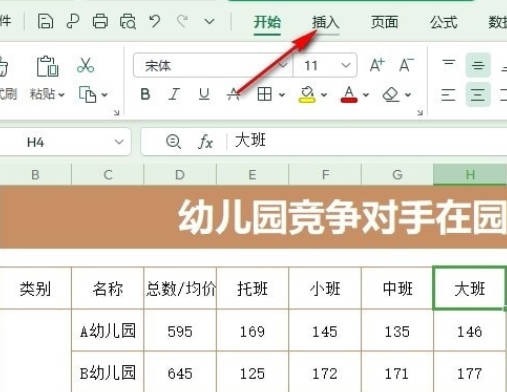Expand the 粘贴 dropdown arrow
This screenshot has height=392, width=507.
click(x=62, y=95)
